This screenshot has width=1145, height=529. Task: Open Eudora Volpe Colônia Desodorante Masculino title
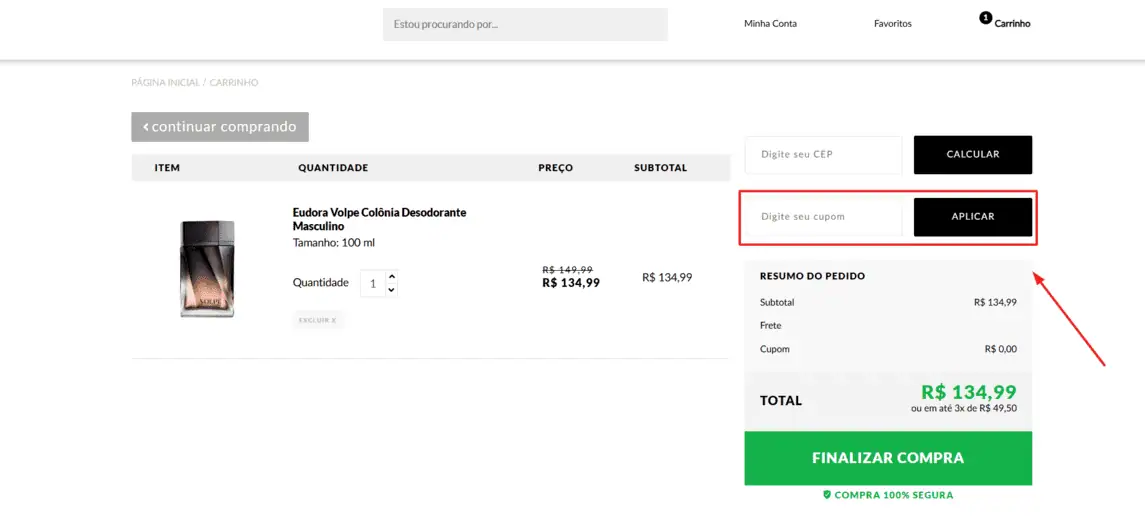pos(379,219)
